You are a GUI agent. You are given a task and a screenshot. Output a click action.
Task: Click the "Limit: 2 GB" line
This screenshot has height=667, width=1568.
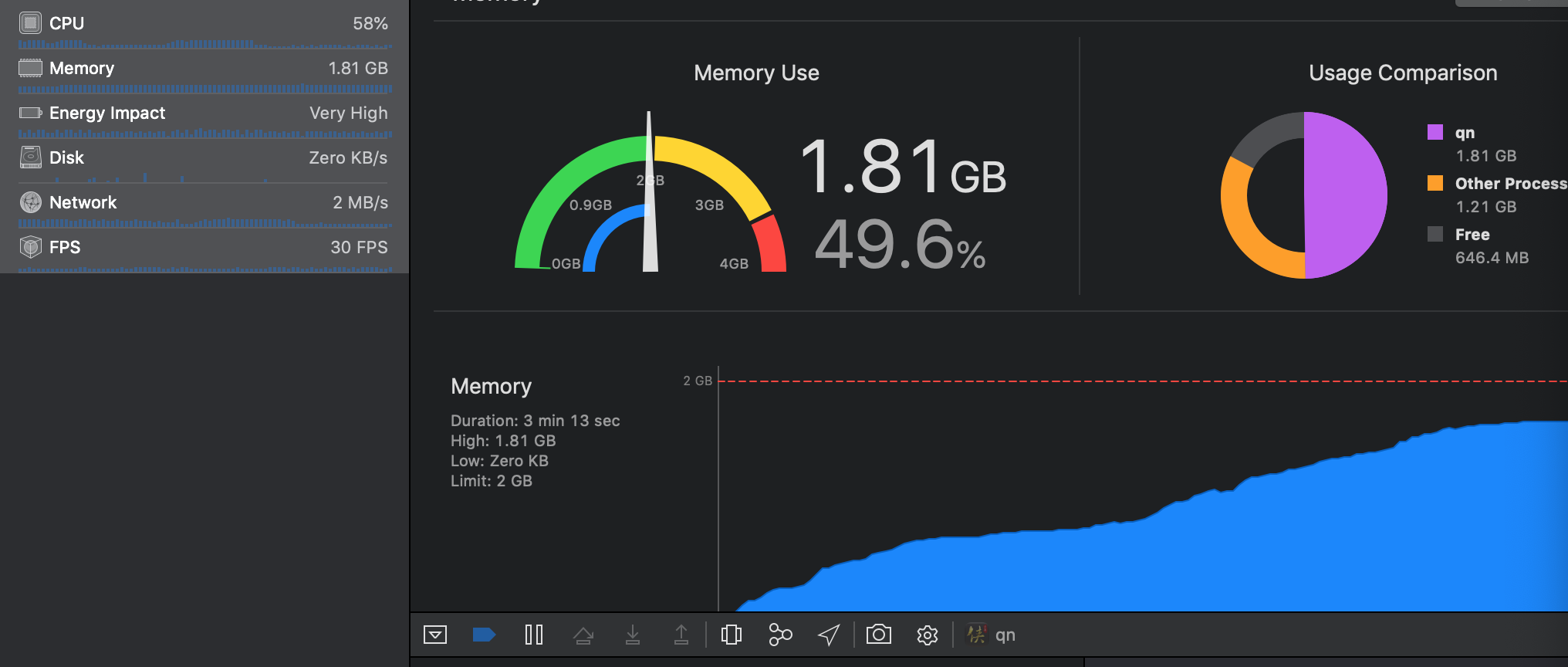pyautogui.click(x=492, y=481)
